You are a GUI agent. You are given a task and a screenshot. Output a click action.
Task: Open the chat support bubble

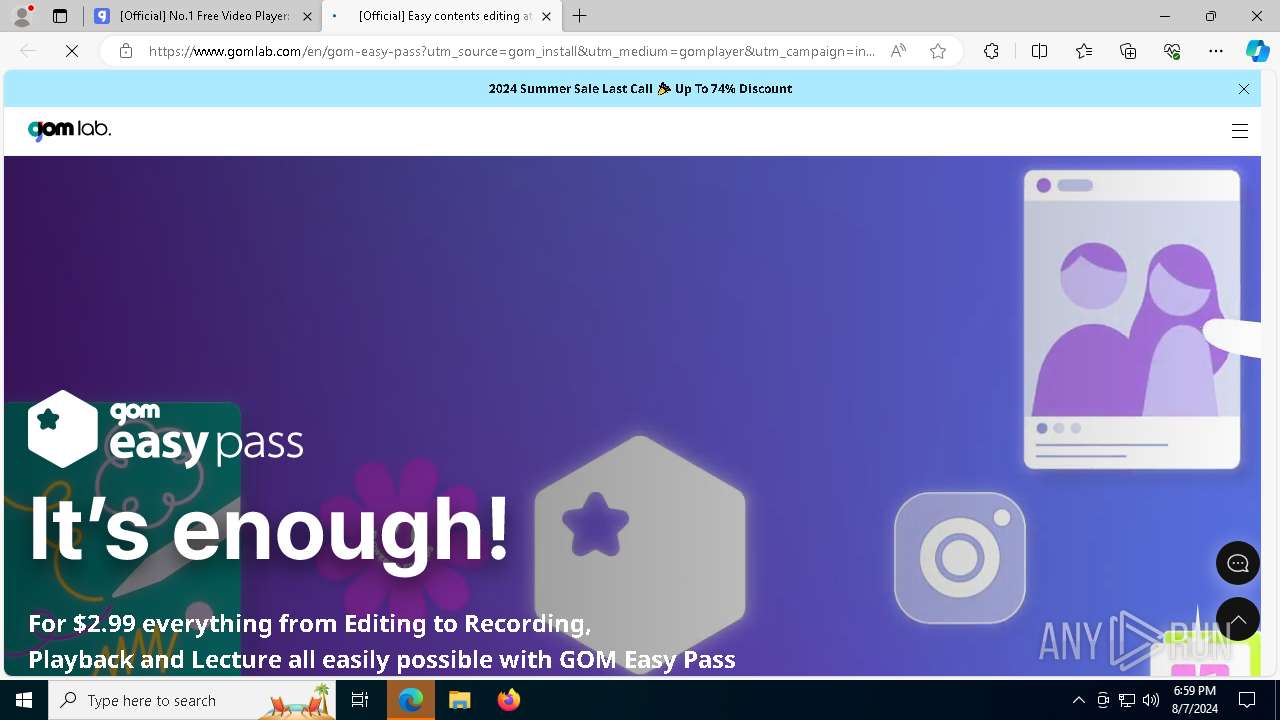tap(1238, 563)
